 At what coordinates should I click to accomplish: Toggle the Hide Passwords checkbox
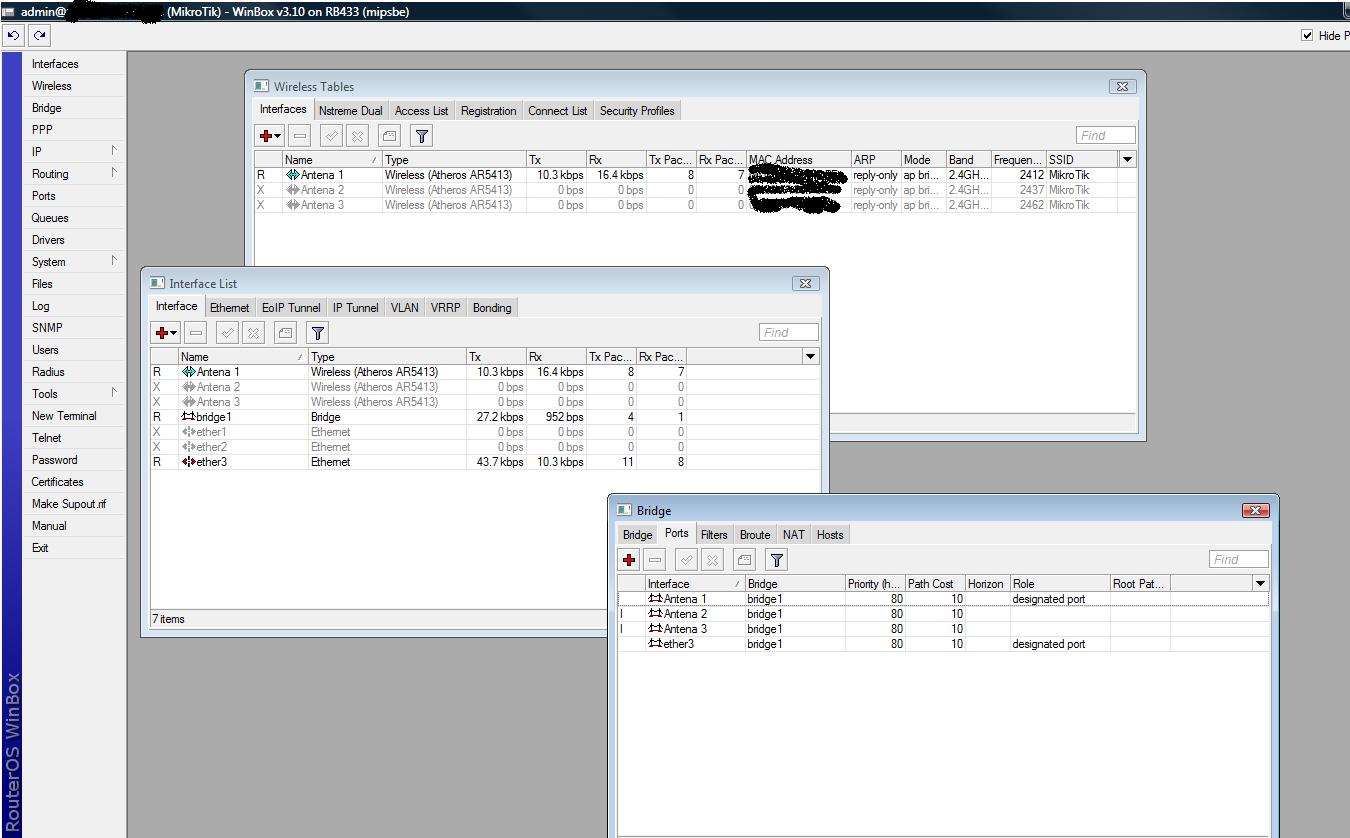click(x=1307, y=35)
